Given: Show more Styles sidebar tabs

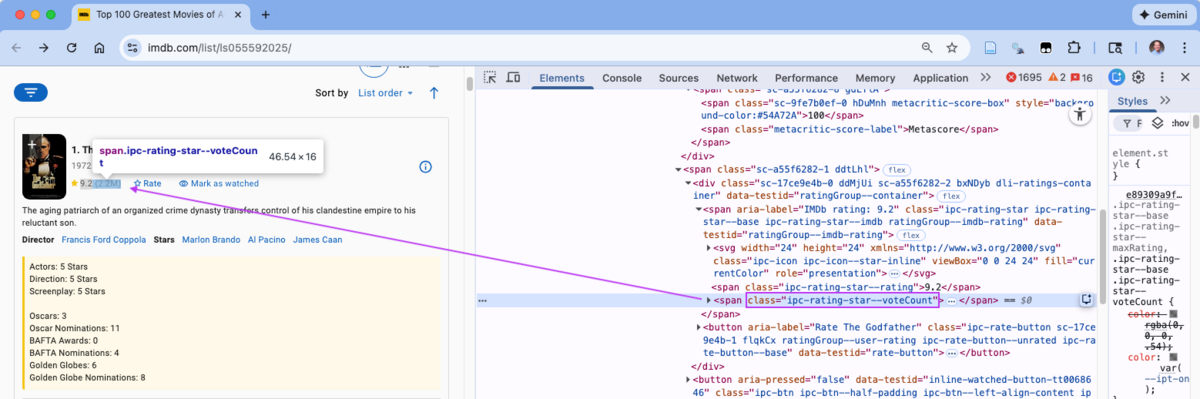Looking at the screenshot, I should 1165,101.
